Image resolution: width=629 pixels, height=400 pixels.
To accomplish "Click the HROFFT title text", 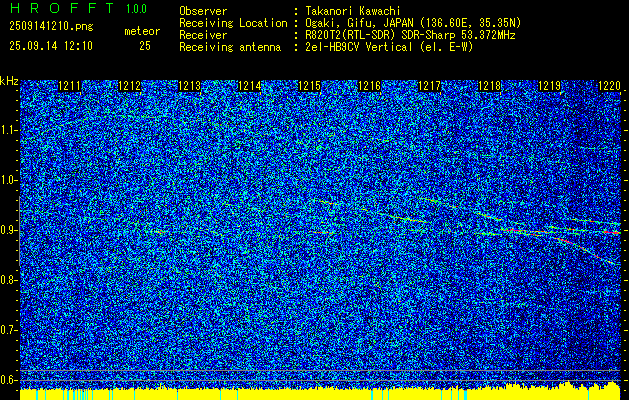I will 62,8.
